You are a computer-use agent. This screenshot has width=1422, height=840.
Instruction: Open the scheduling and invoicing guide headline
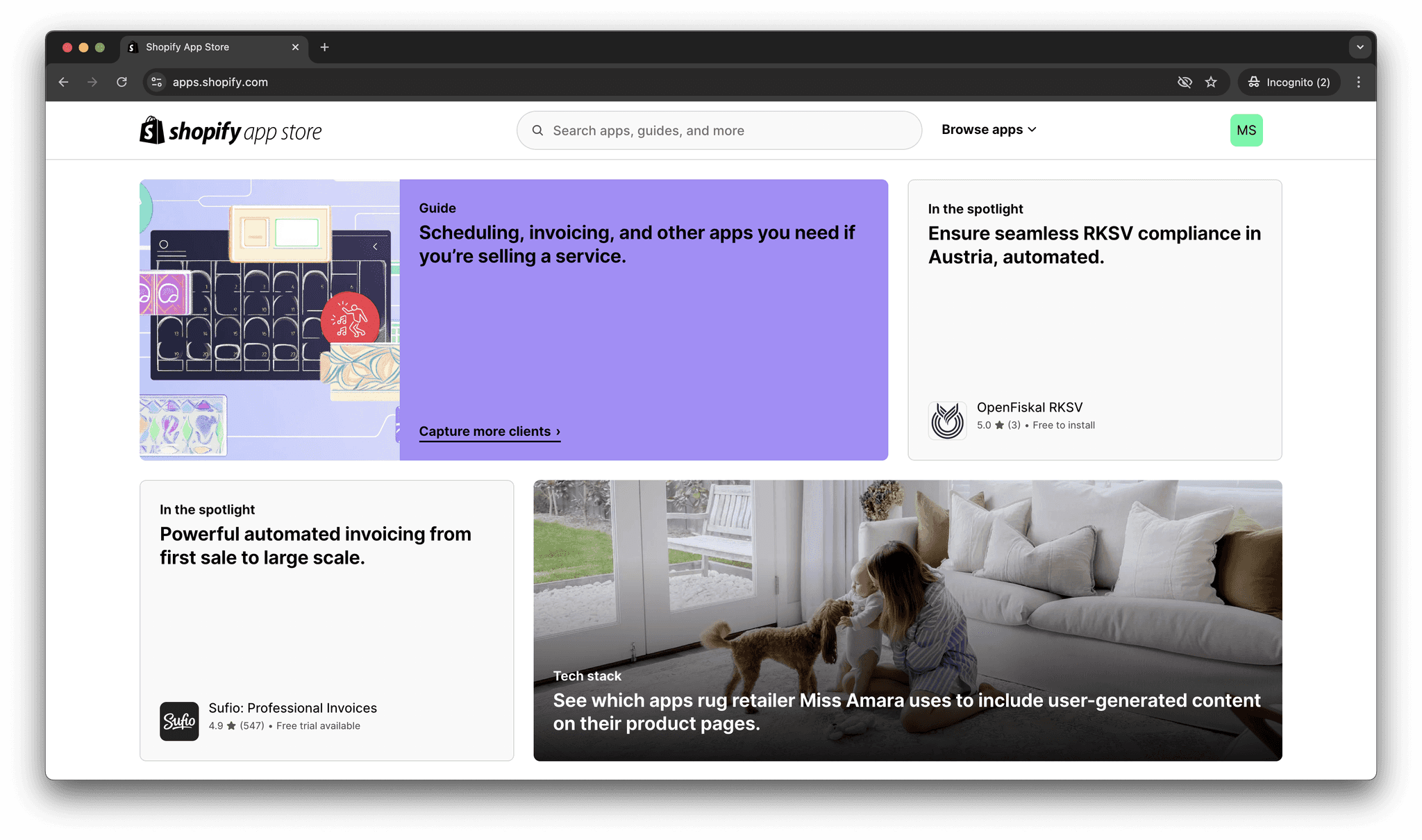coord(637,244)
